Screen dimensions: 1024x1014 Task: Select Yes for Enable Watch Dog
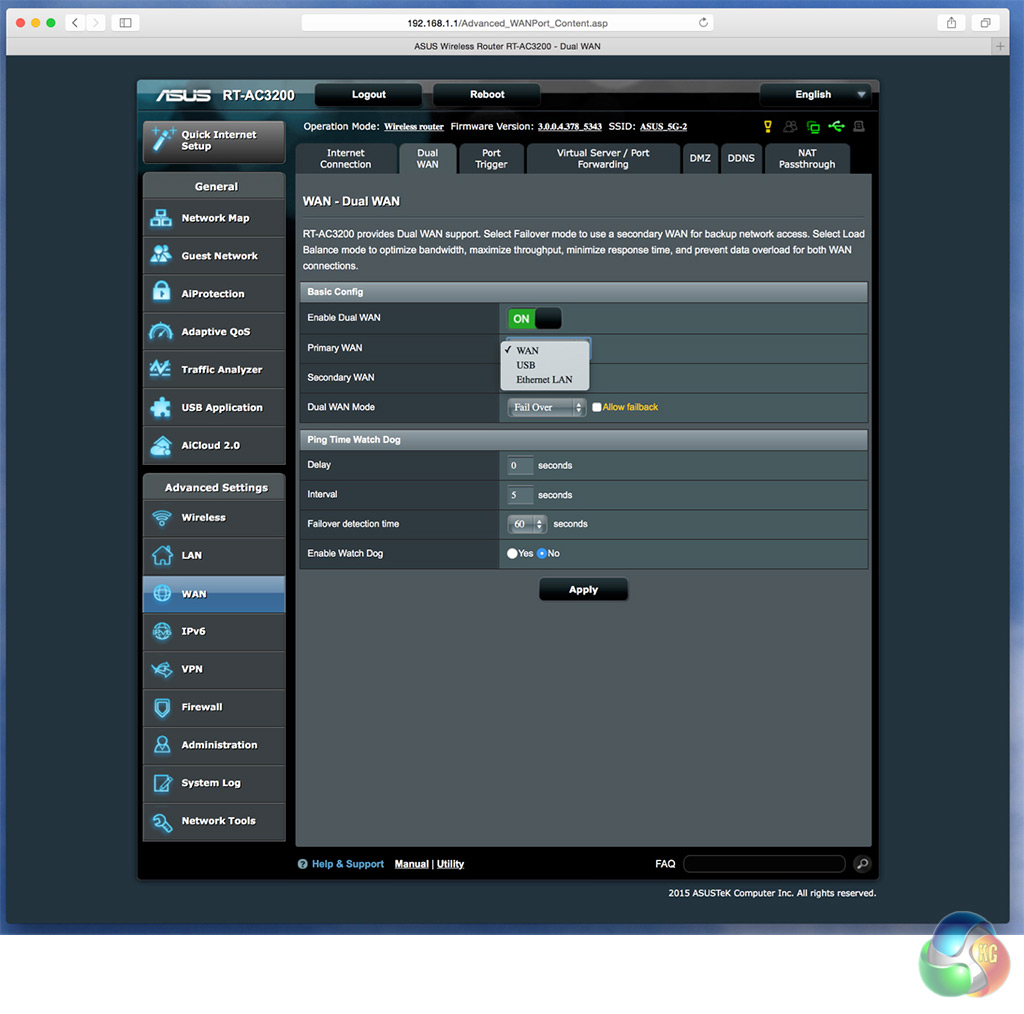512,554
